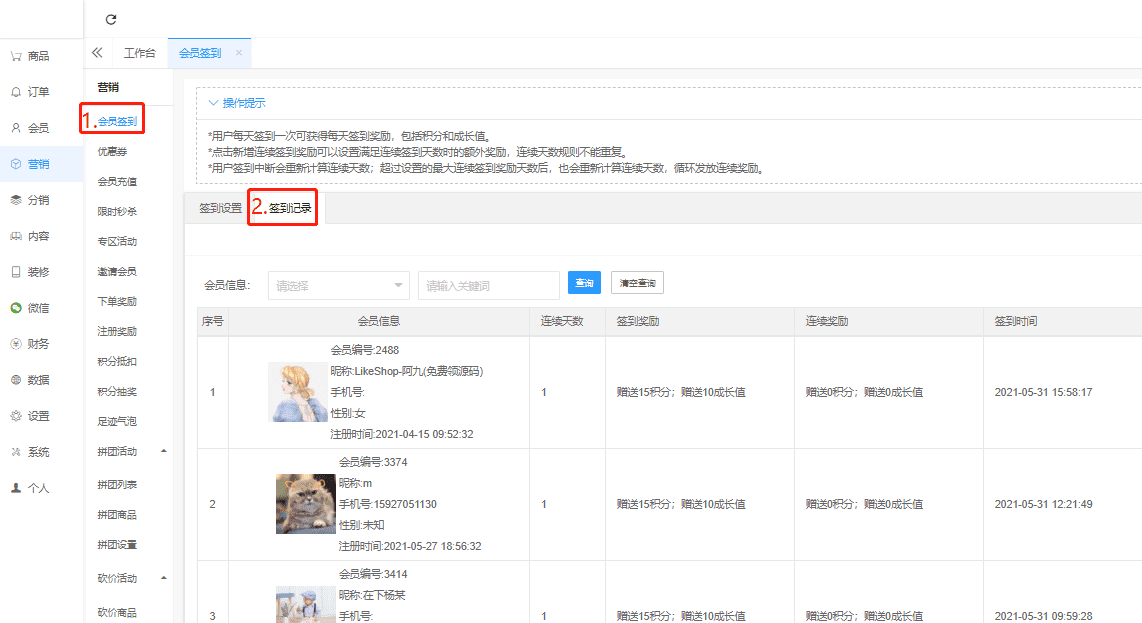
Task: Click the cat avatar thumbnail of member 3374
Action: click(305, 504)
